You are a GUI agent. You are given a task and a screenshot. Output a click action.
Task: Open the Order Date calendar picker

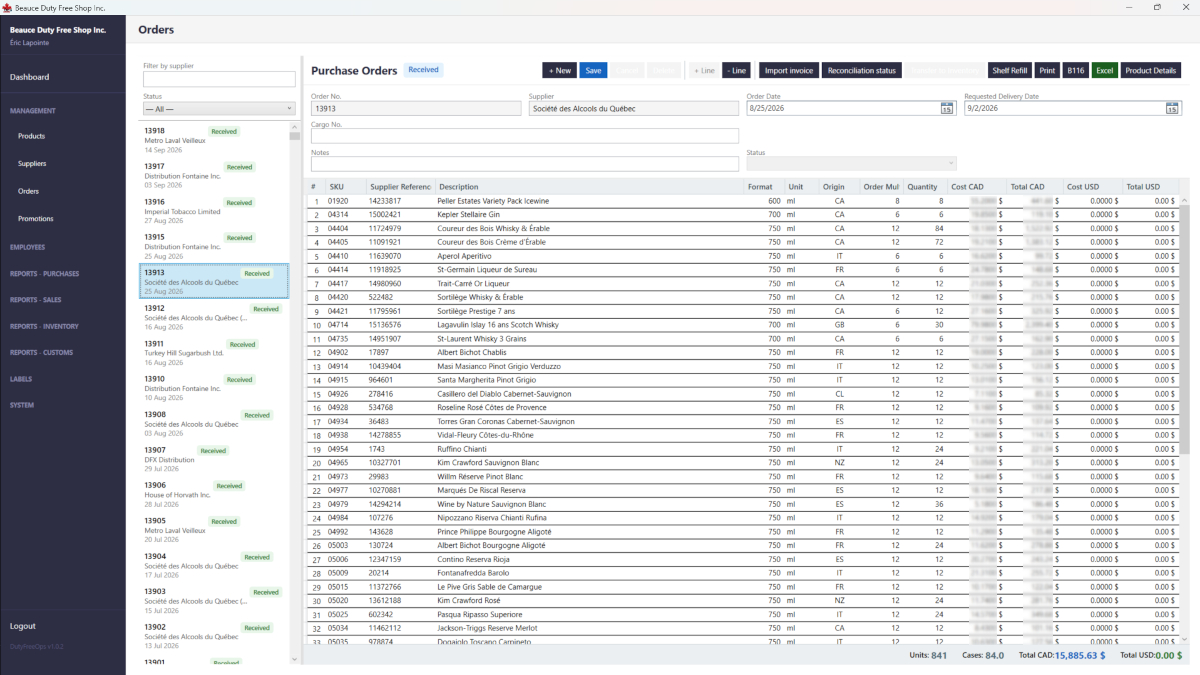[947, 108]
